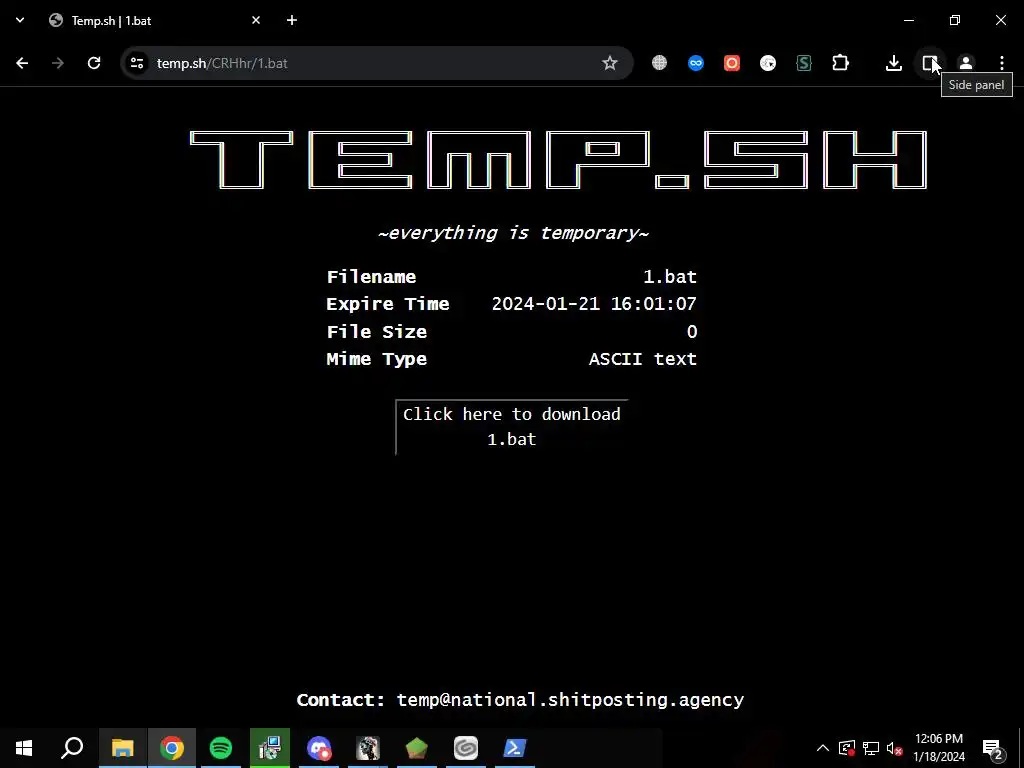Open the gray spiral app in taskbar

tap(466, 748)
